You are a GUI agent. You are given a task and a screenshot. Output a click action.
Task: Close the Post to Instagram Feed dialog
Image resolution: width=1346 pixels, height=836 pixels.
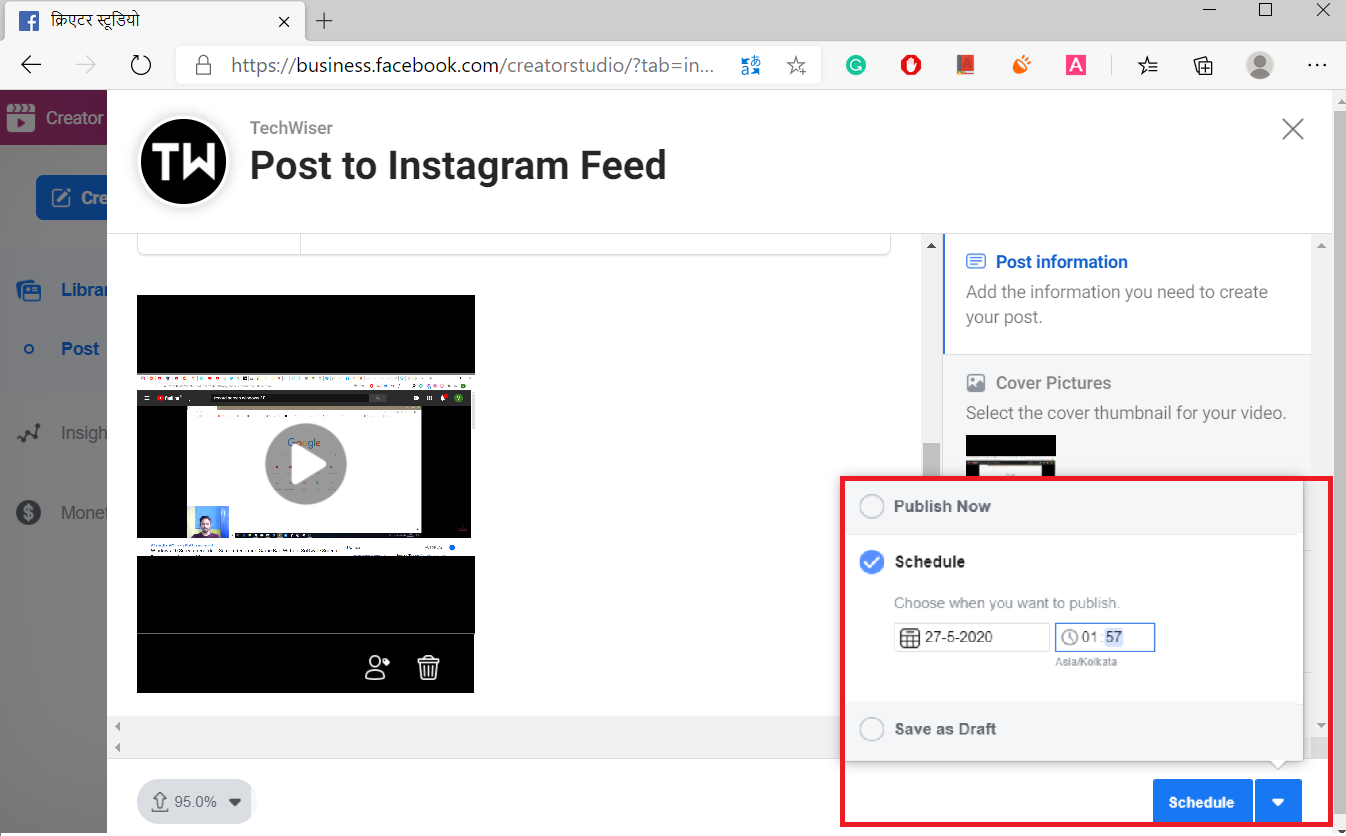click(1293, 128)
